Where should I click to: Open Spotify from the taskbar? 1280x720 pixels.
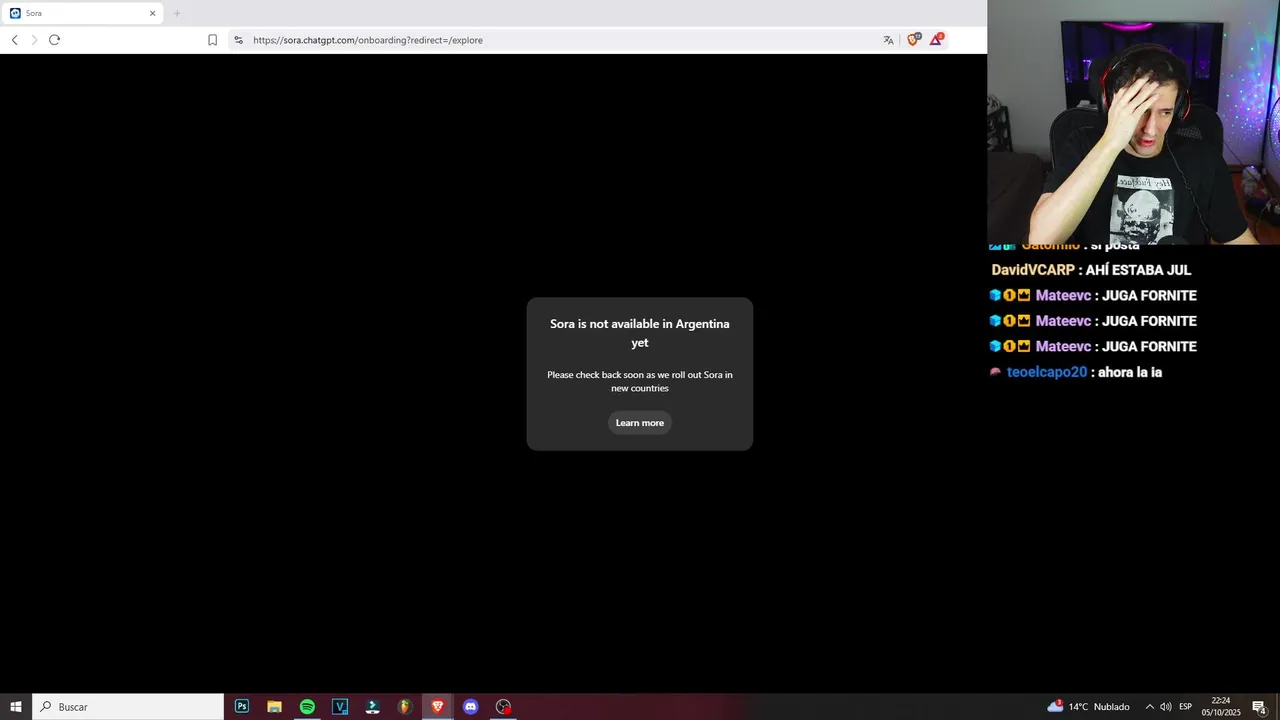point(307,707)
